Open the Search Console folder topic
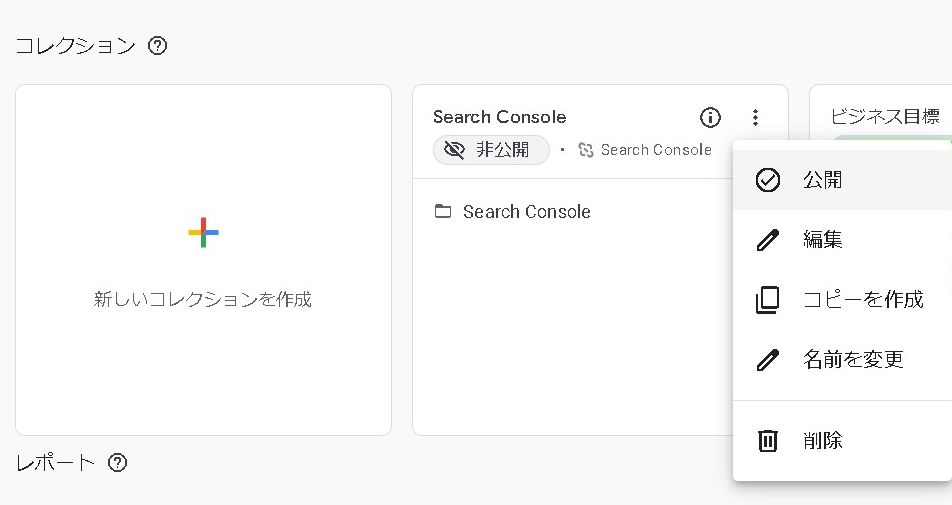The width and height of the screenshot is (952, 505). (526, 211)
